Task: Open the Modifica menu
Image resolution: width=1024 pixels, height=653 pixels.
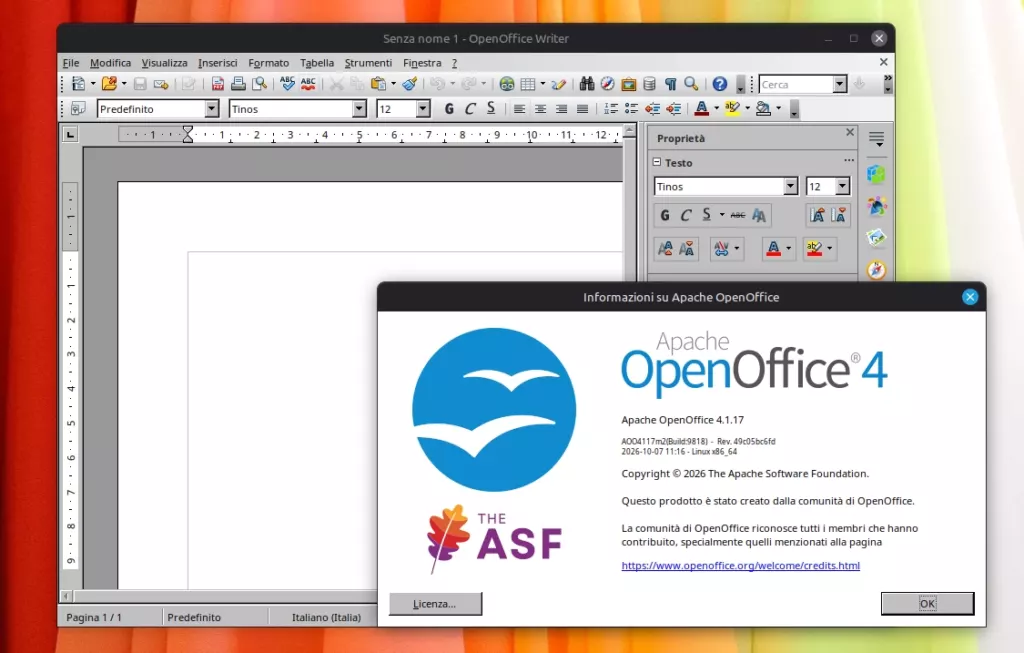Action: [x=110, y=63]
